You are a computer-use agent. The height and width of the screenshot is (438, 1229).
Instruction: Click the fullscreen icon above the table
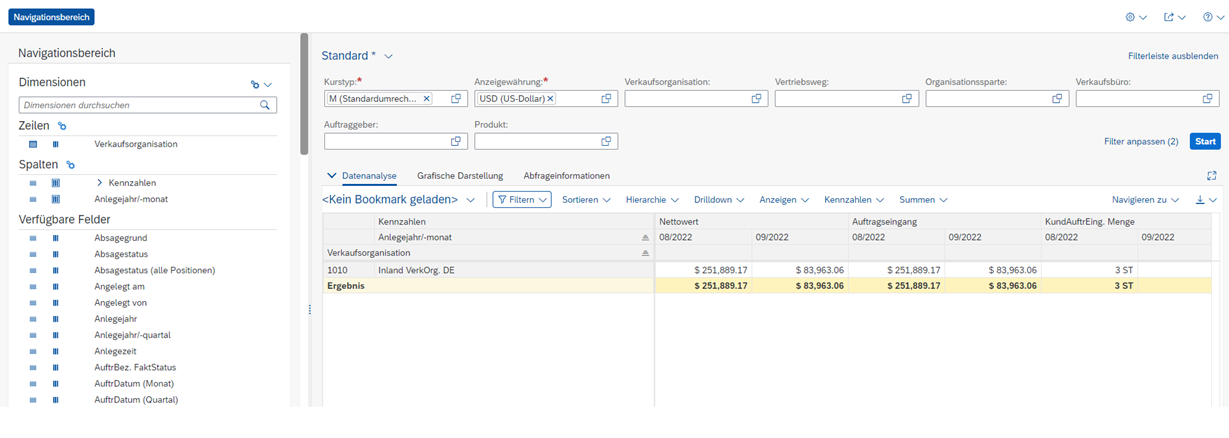(1211, 176)
